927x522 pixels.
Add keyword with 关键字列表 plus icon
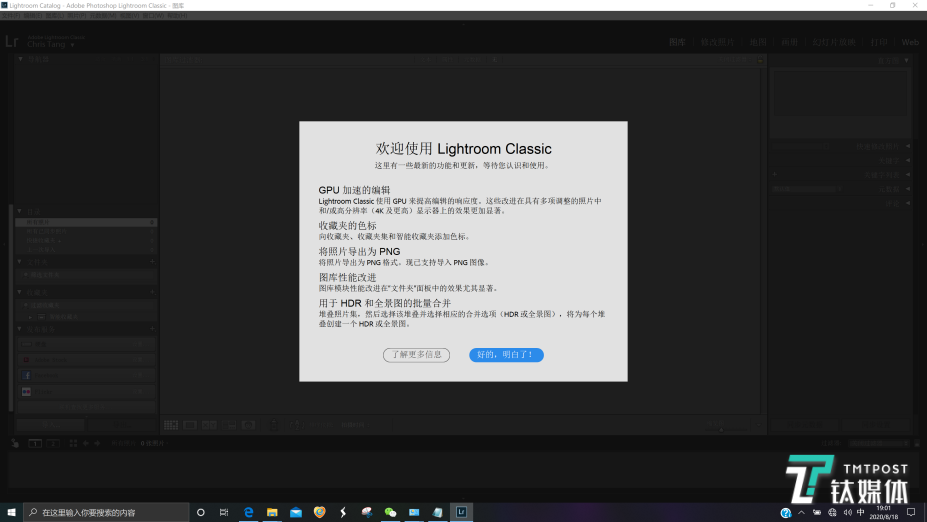click(774, 174)
